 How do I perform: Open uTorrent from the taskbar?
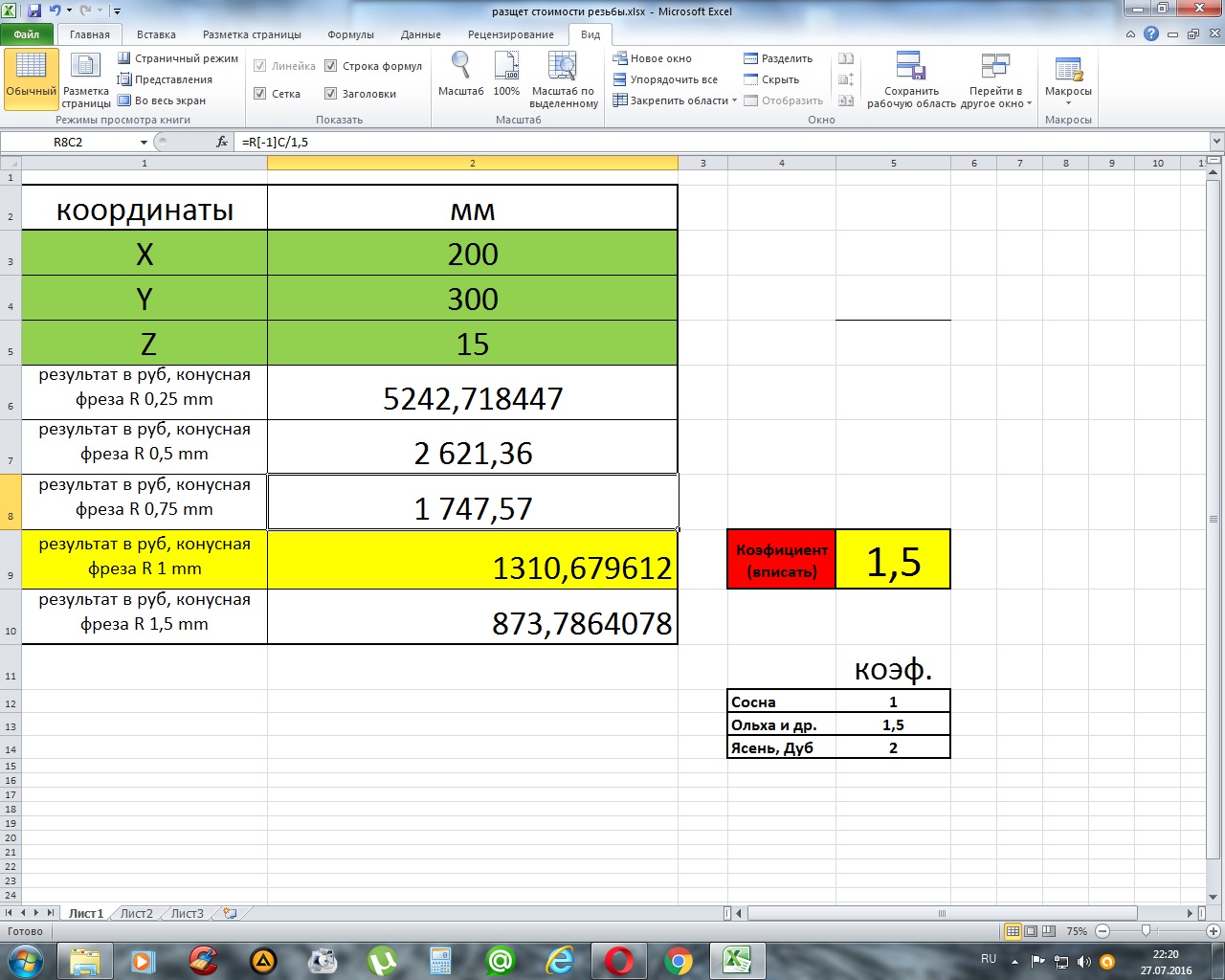[x=383, y=960]
